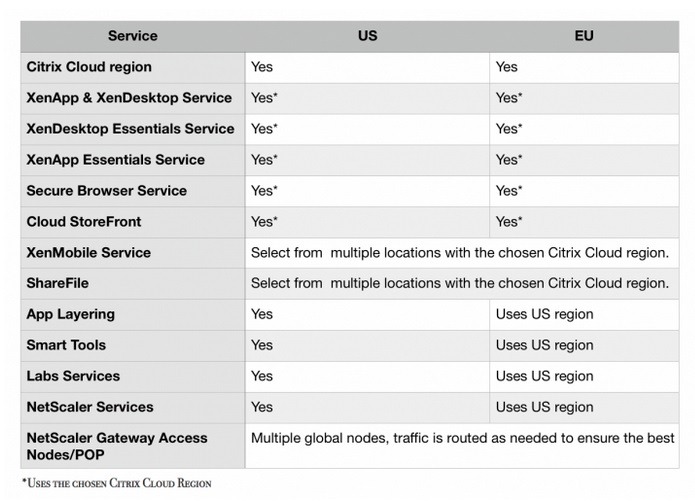This screenshot has width=695, height=501.
Task: Click the footnote about chosen Citrix Cloud Region
Action: point(117,483)
